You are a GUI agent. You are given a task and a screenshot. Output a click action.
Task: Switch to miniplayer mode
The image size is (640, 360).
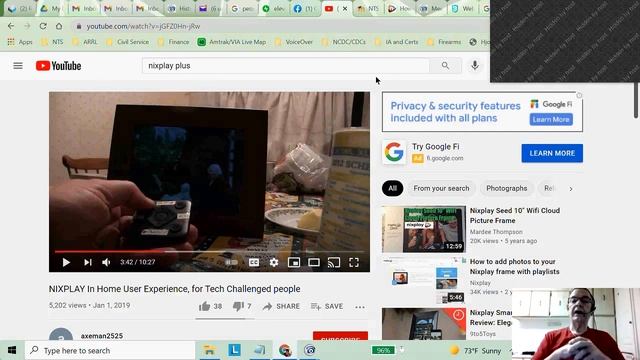[294, 262]
